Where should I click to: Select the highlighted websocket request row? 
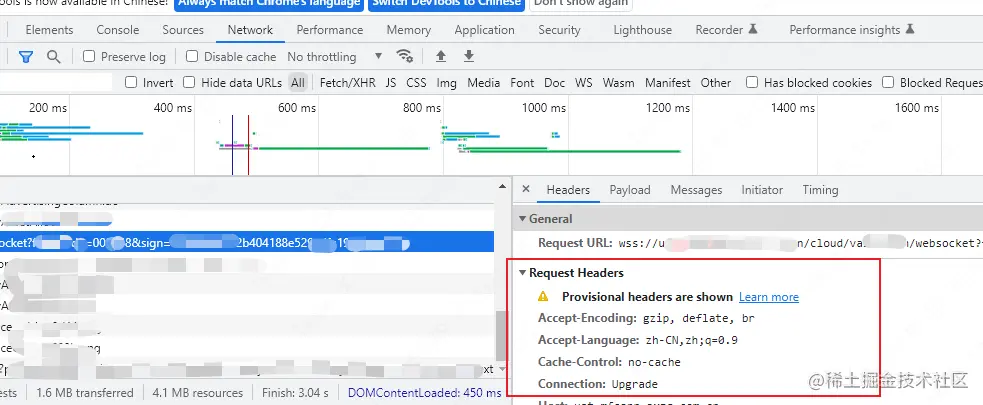[x=247, y=243]
